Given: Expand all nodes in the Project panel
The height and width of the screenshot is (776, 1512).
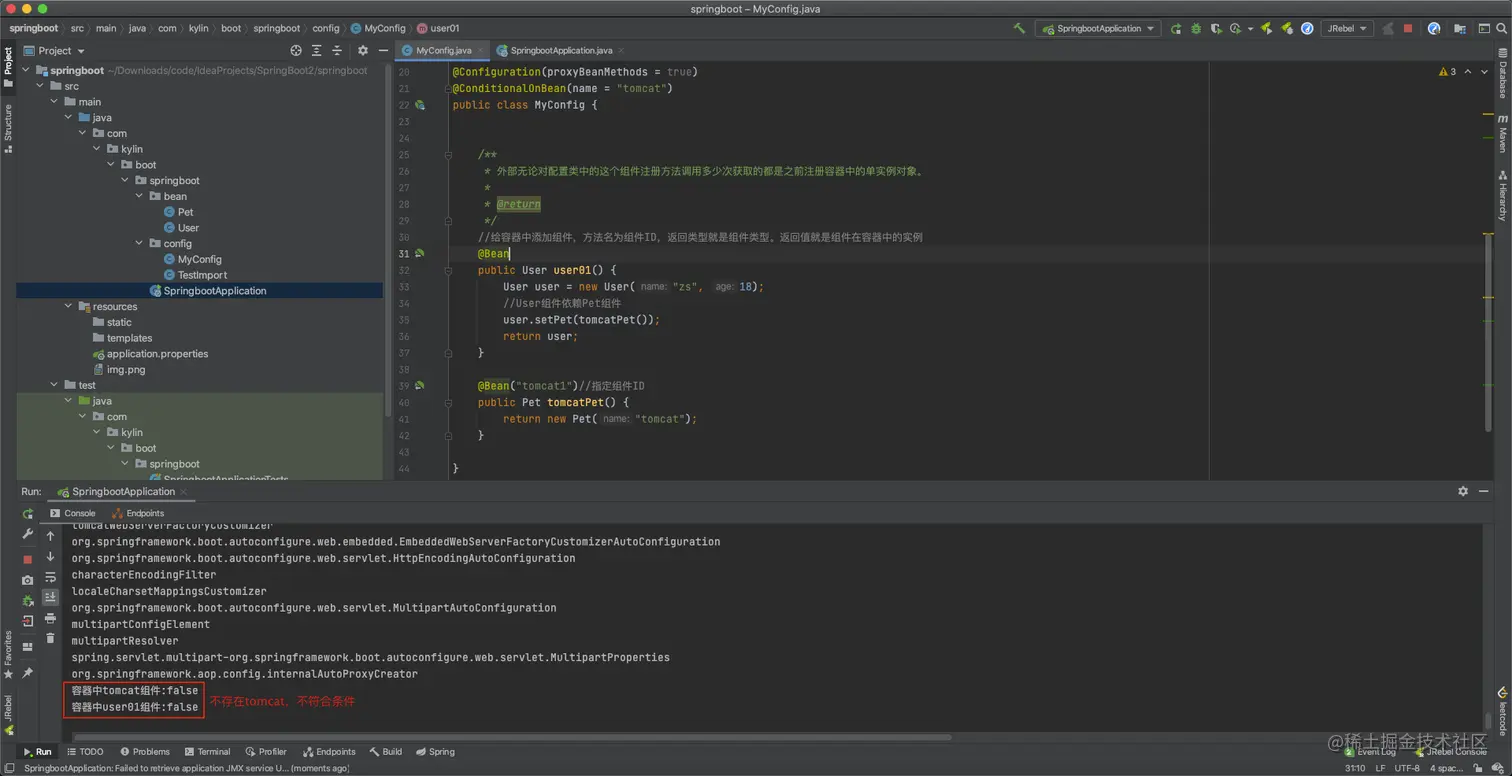Looking at the screenshot, I should point(316,50).
